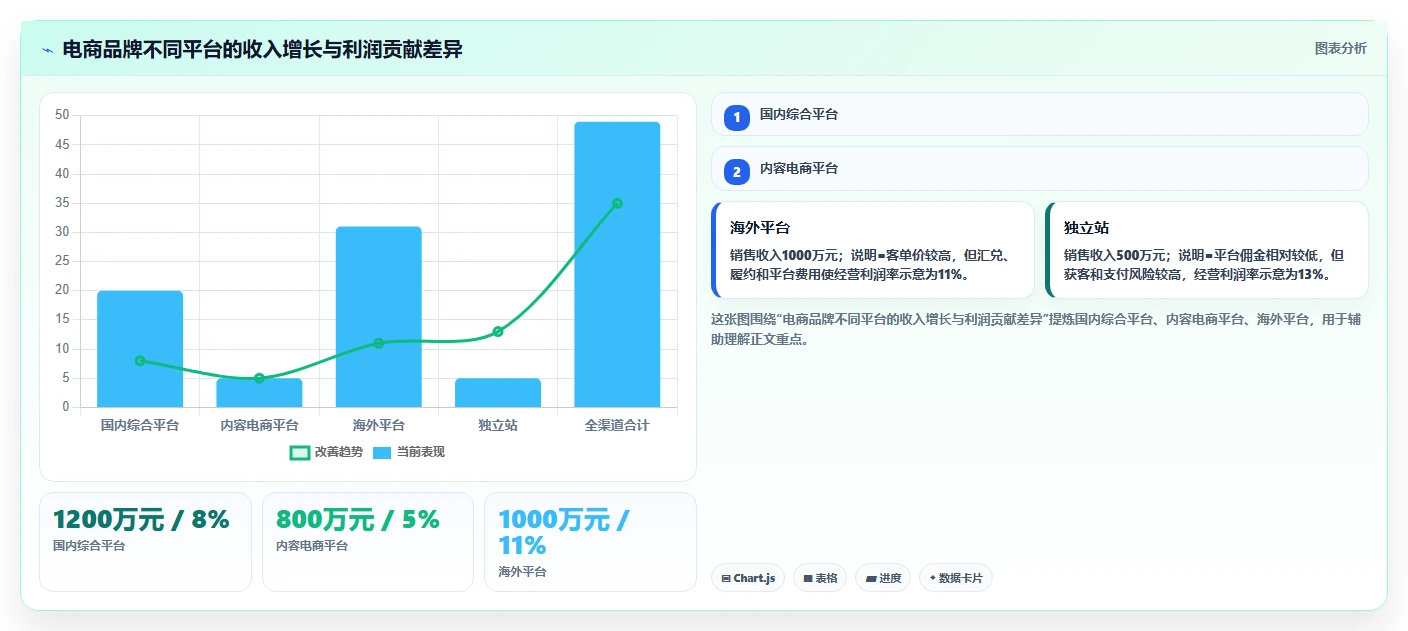Viewport: 1408px width, 631px height.
Task: Click the 国内综合平台 x-axis label
Action: point(140,425)
